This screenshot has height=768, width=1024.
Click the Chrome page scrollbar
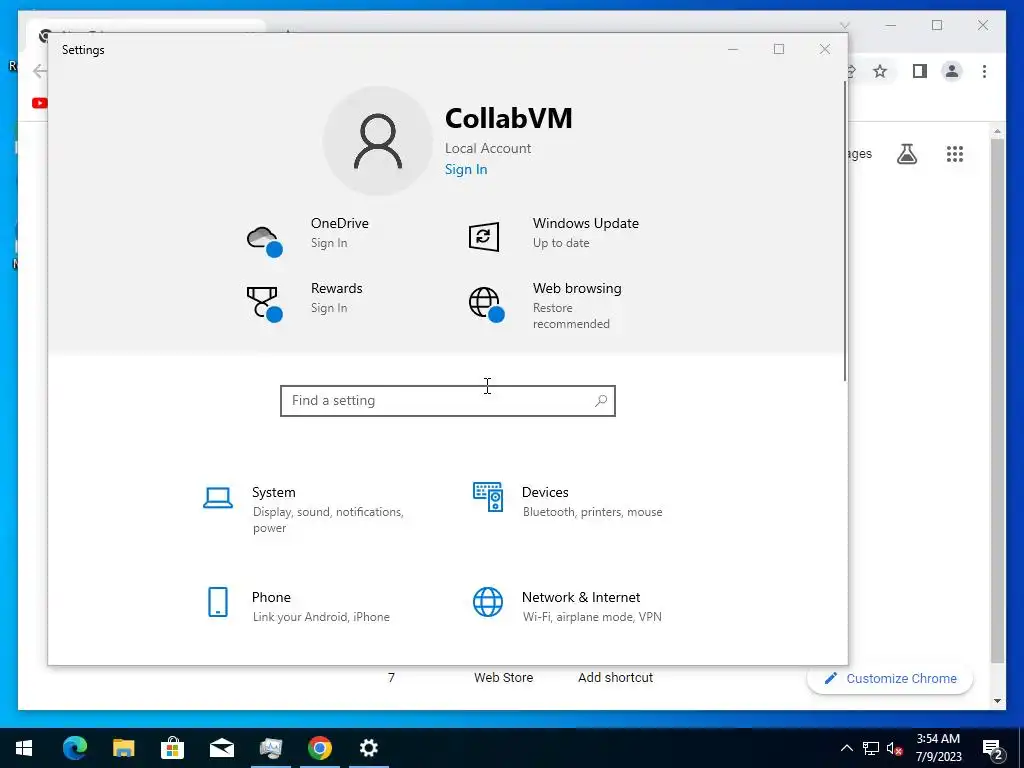coord(997,400)
